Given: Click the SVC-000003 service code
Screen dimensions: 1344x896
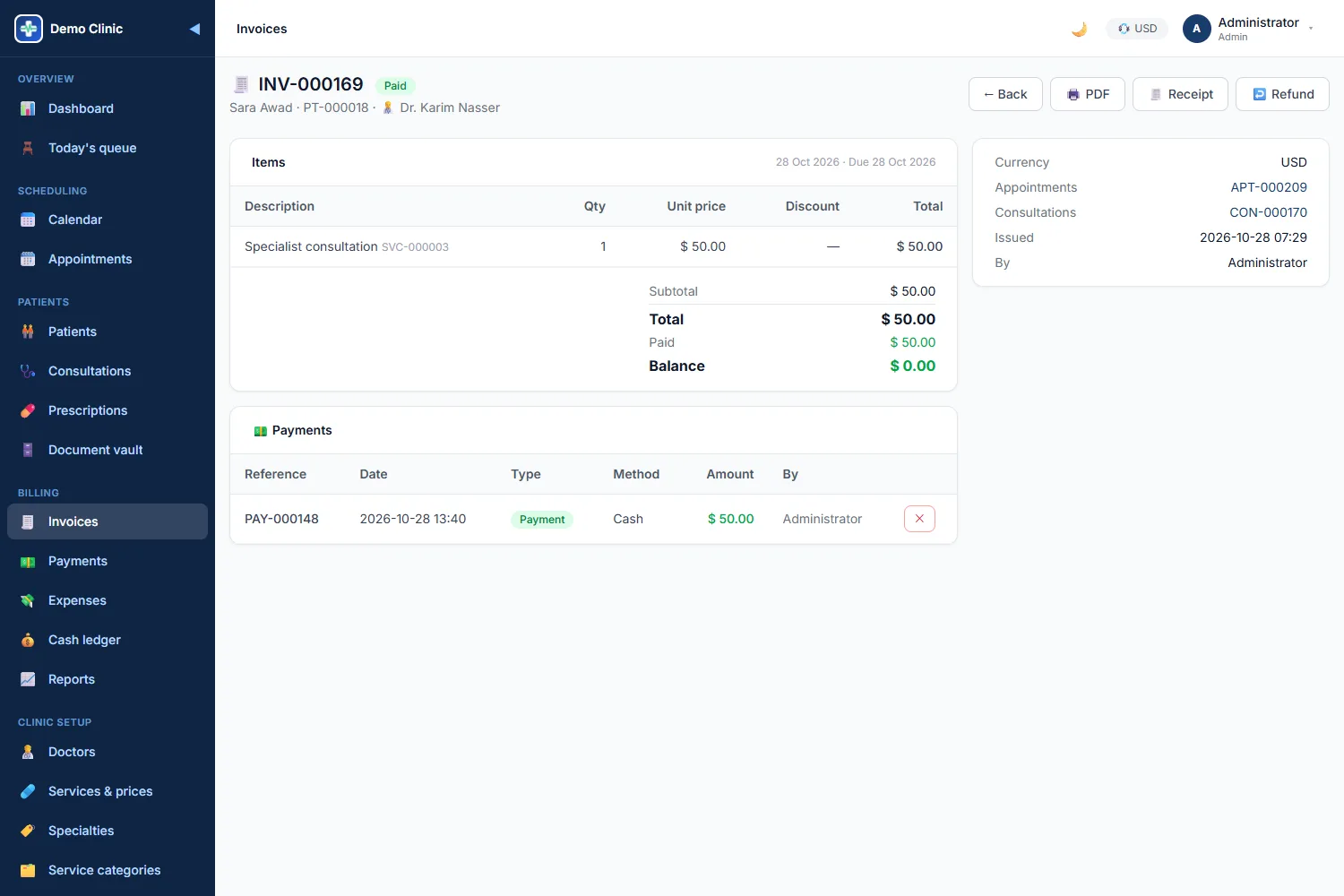Looking at the screenshot, I should (415, 247).
